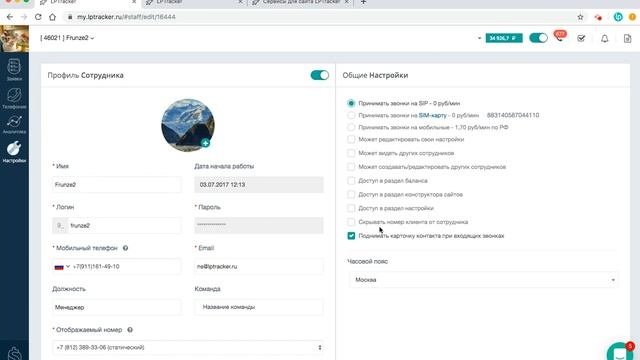The width and height of the screenshot is (640, 360).
Task: Click the mobile phone number field
Action: click(x=126, y=267)
